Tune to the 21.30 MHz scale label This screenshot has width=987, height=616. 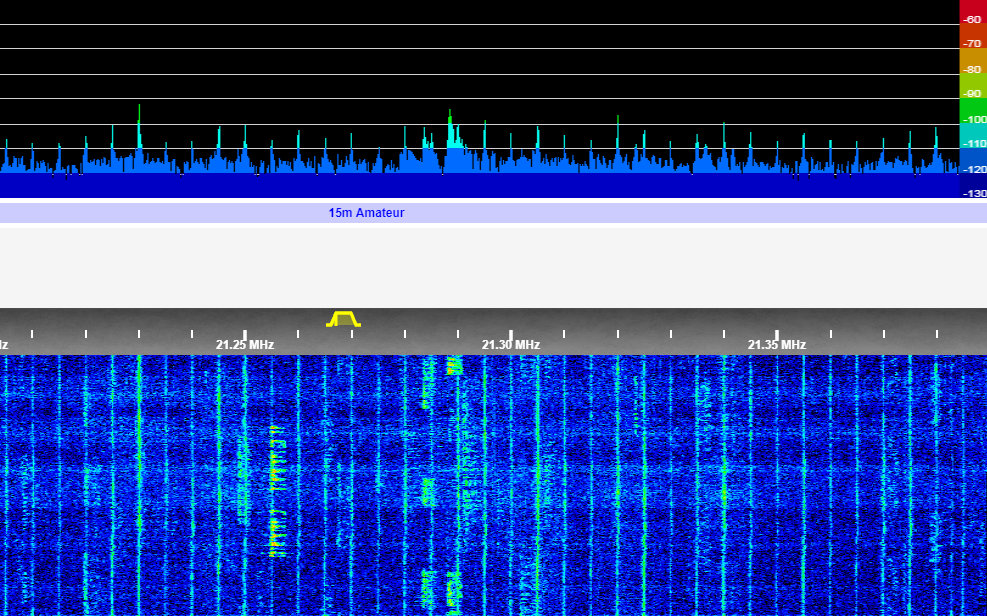point(510,345)
